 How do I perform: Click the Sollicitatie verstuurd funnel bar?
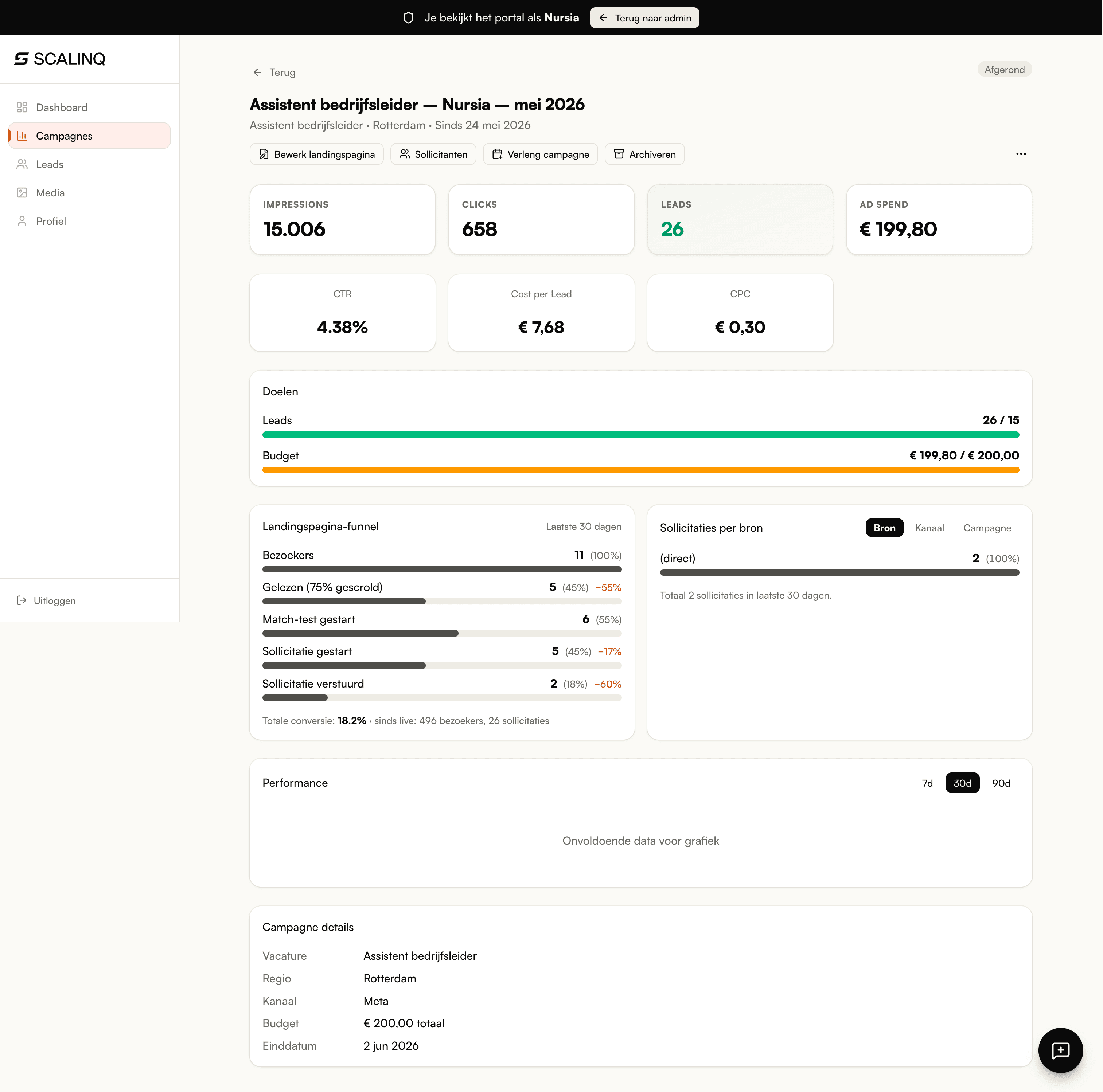point(442,698)
